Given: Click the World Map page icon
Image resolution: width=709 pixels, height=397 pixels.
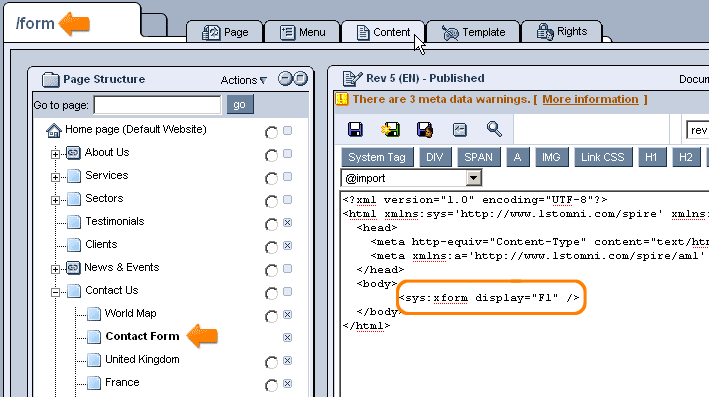Looking at the screenshot, I should 94,313.
